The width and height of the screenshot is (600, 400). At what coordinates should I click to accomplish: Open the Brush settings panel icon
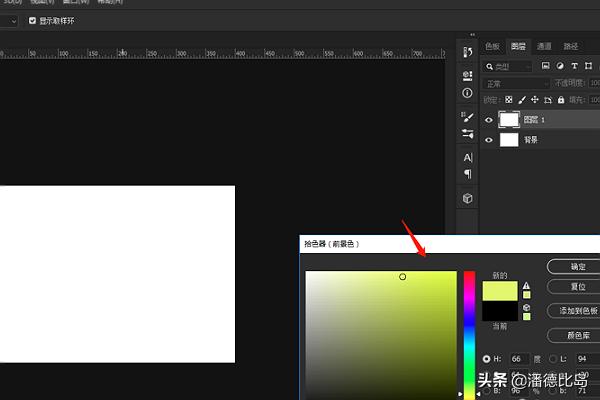[467, 117]
